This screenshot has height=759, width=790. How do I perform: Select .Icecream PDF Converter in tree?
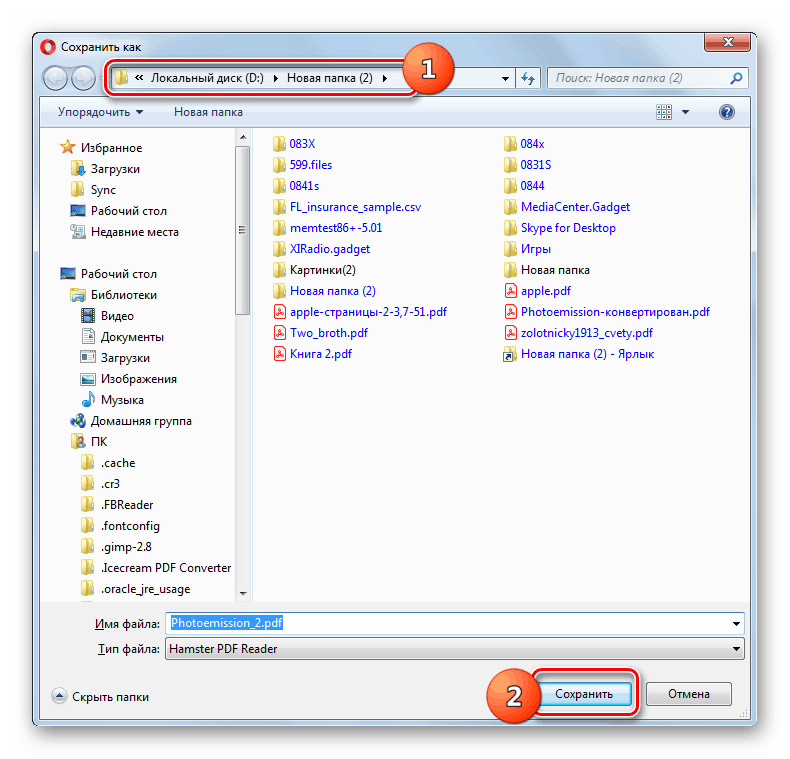pos(166,568)
